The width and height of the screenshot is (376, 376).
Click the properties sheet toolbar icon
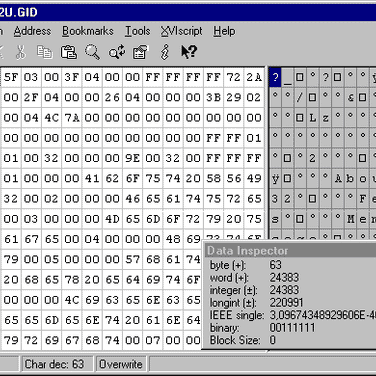[140, 52]
